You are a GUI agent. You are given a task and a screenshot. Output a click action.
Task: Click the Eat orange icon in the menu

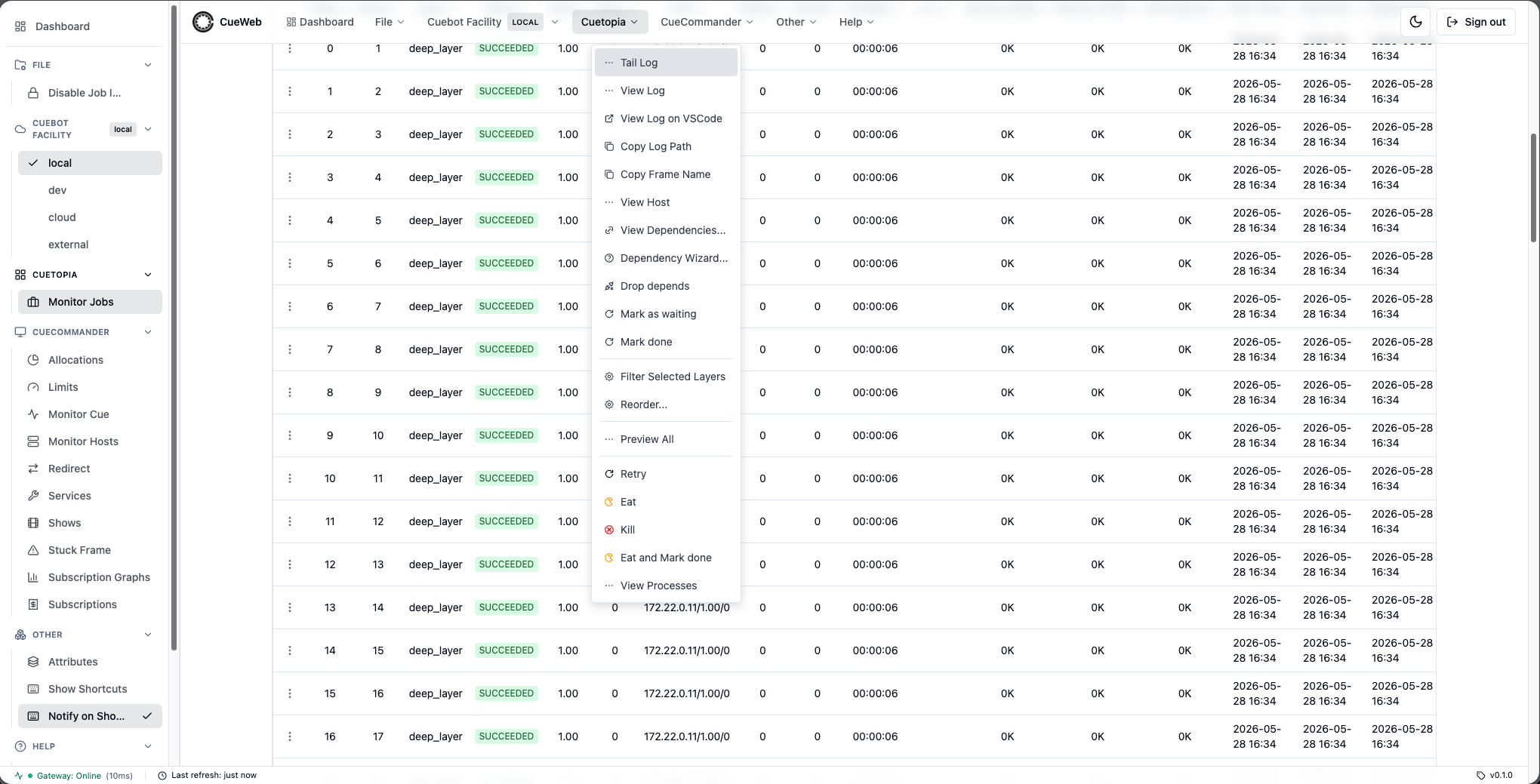tap(609, 502)
